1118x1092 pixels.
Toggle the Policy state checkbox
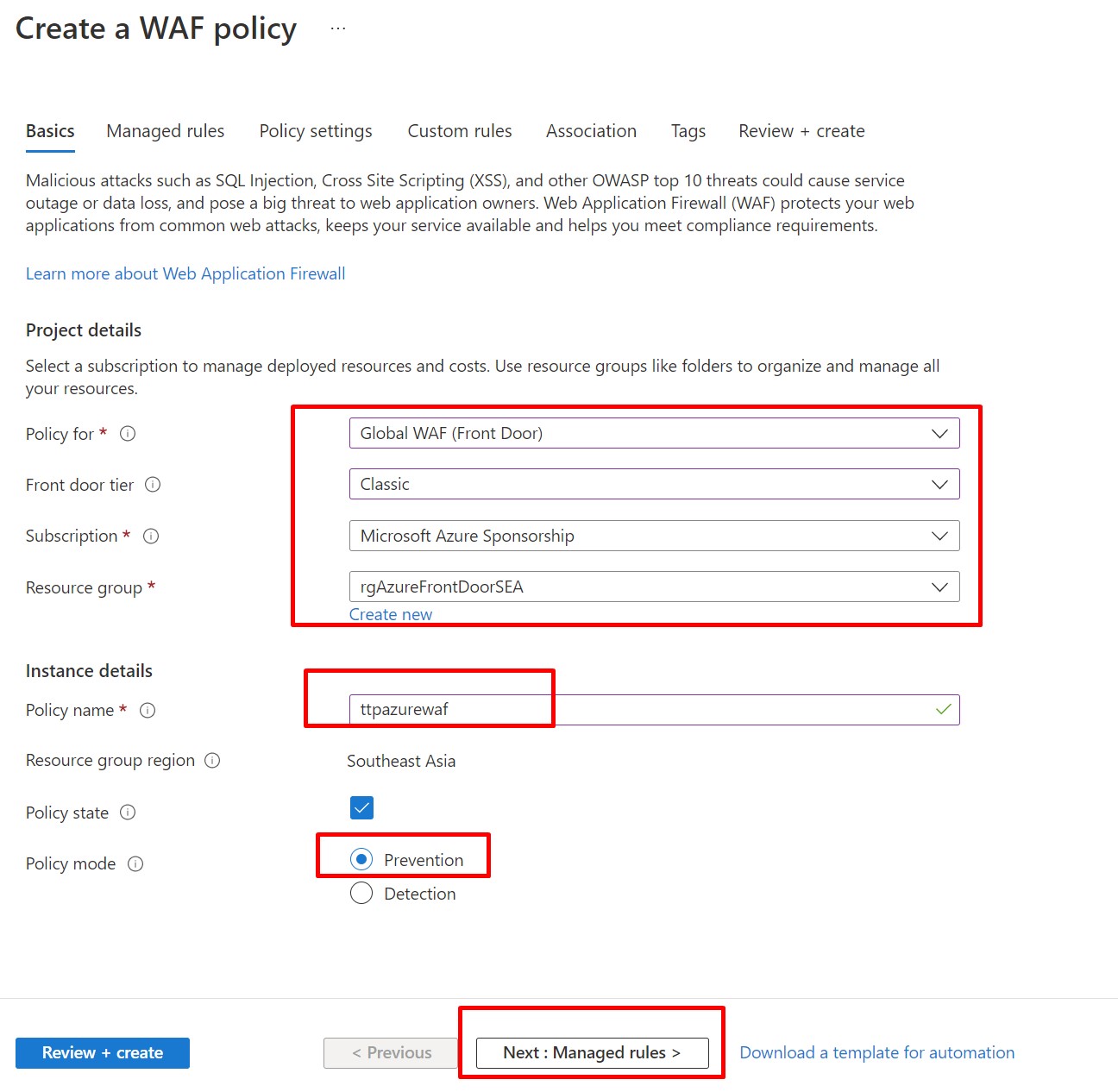361,808
